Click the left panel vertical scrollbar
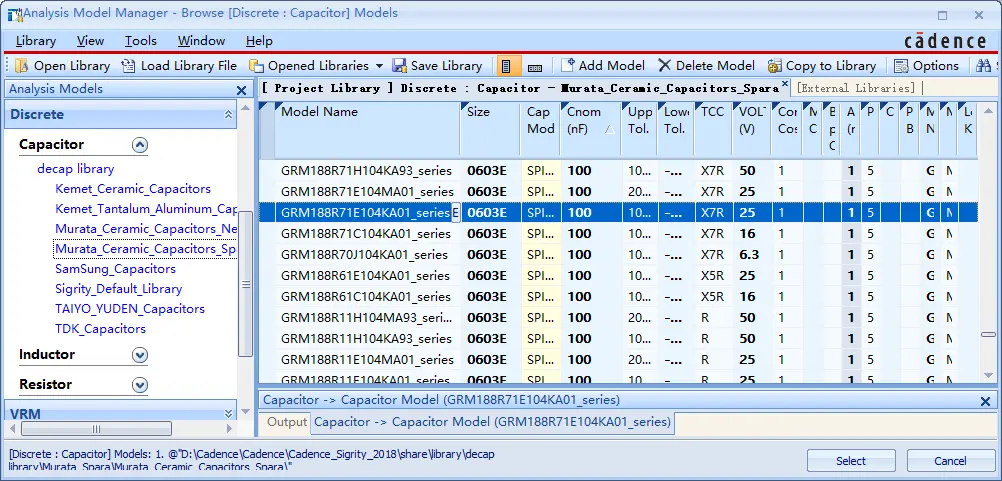The width and height of the screenshot is (1002, 481). [245, 284]
